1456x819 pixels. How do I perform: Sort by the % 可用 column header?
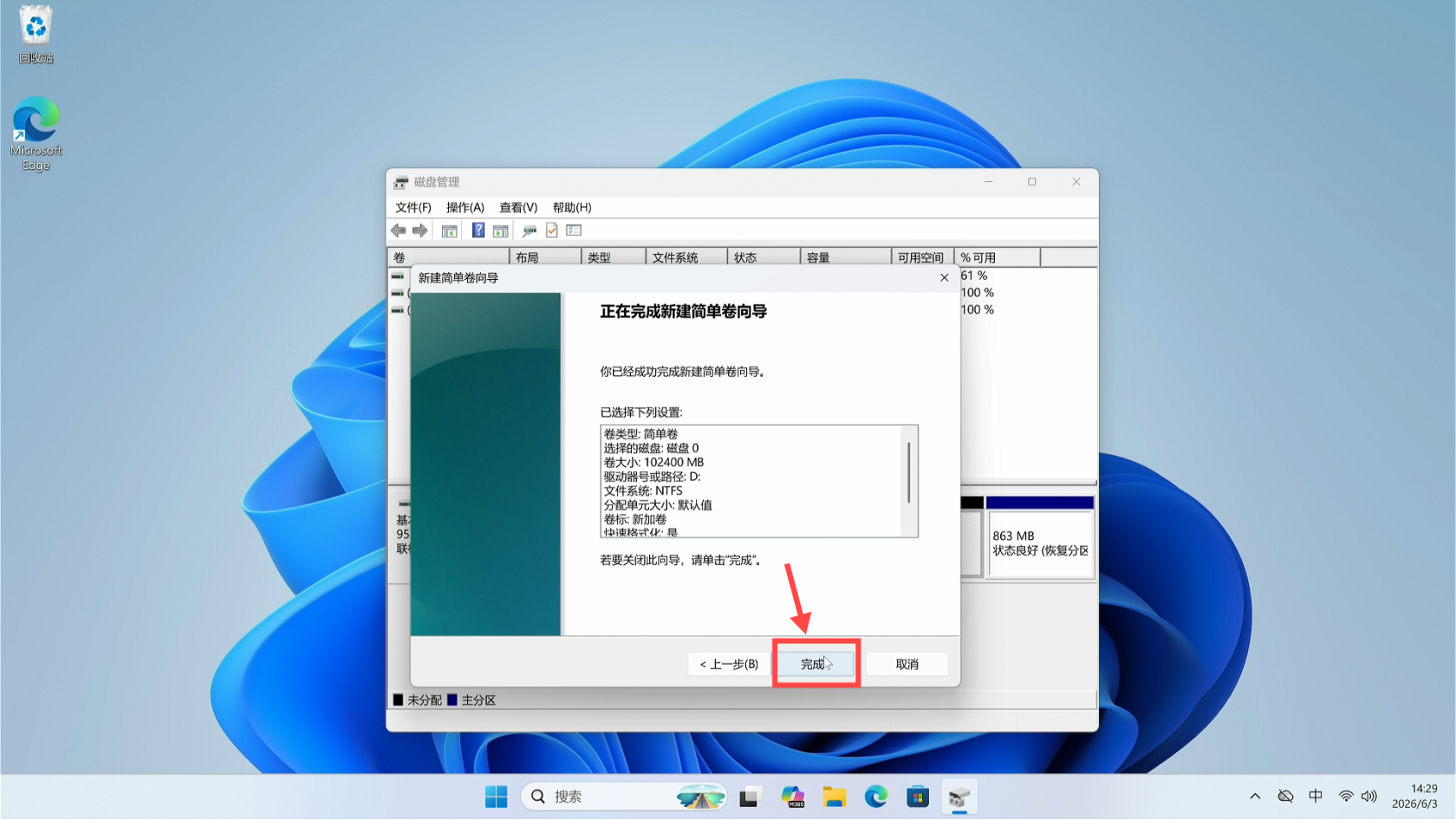click(998, 257)
